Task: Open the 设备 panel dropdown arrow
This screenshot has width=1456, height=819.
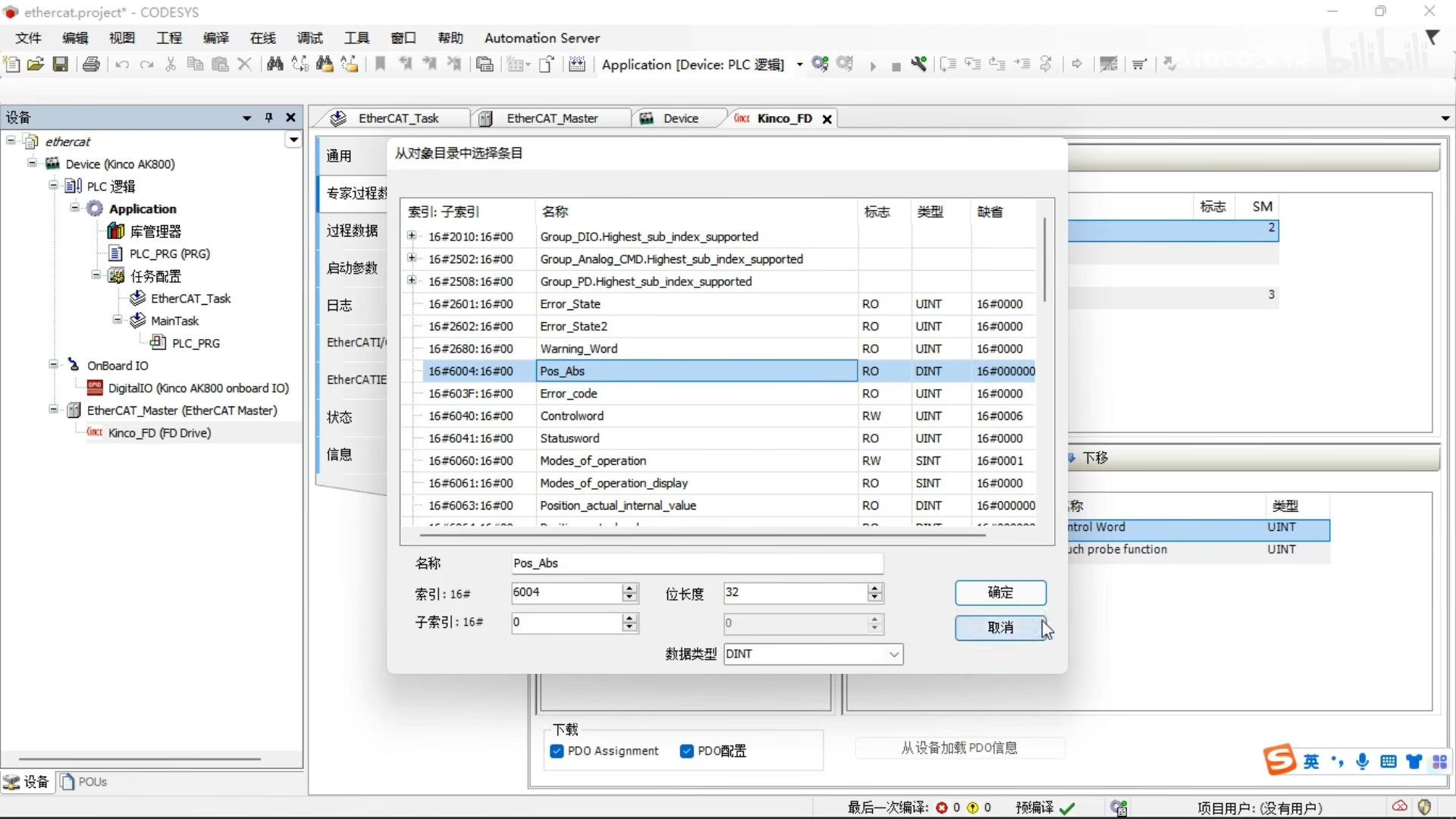Action: tap(246, 118)
